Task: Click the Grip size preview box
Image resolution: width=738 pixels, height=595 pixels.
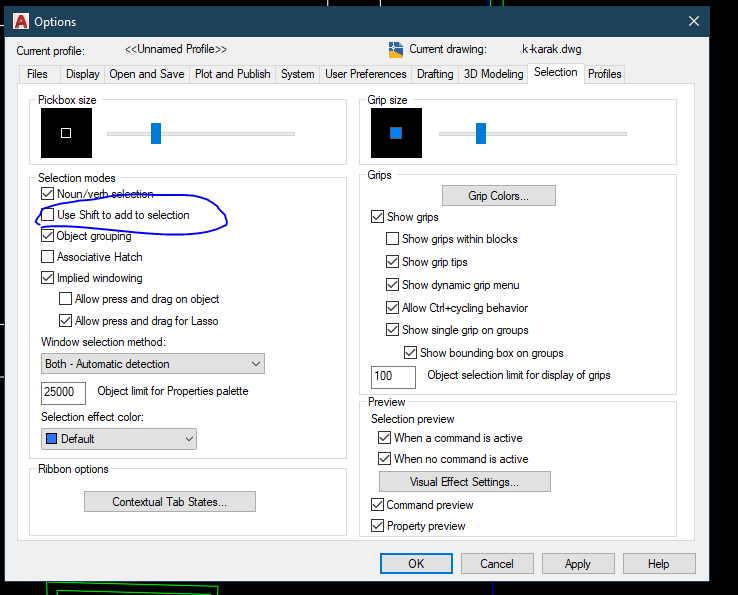Action: tap(396, 133)
